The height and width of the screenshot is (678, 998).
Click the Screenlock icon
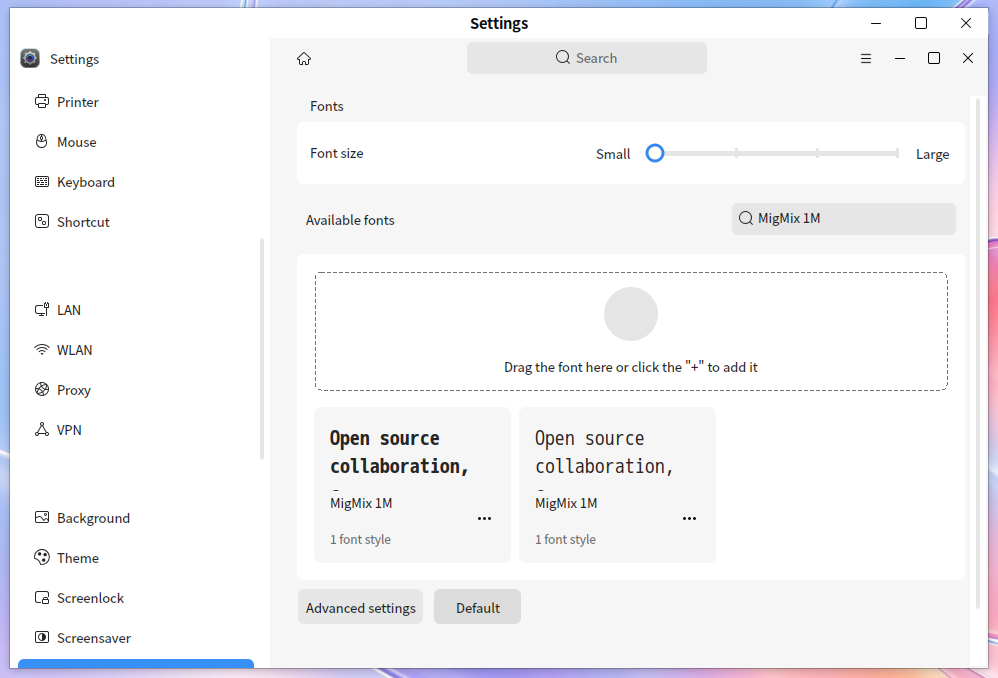pyautogui.click(x=42, y=597)
